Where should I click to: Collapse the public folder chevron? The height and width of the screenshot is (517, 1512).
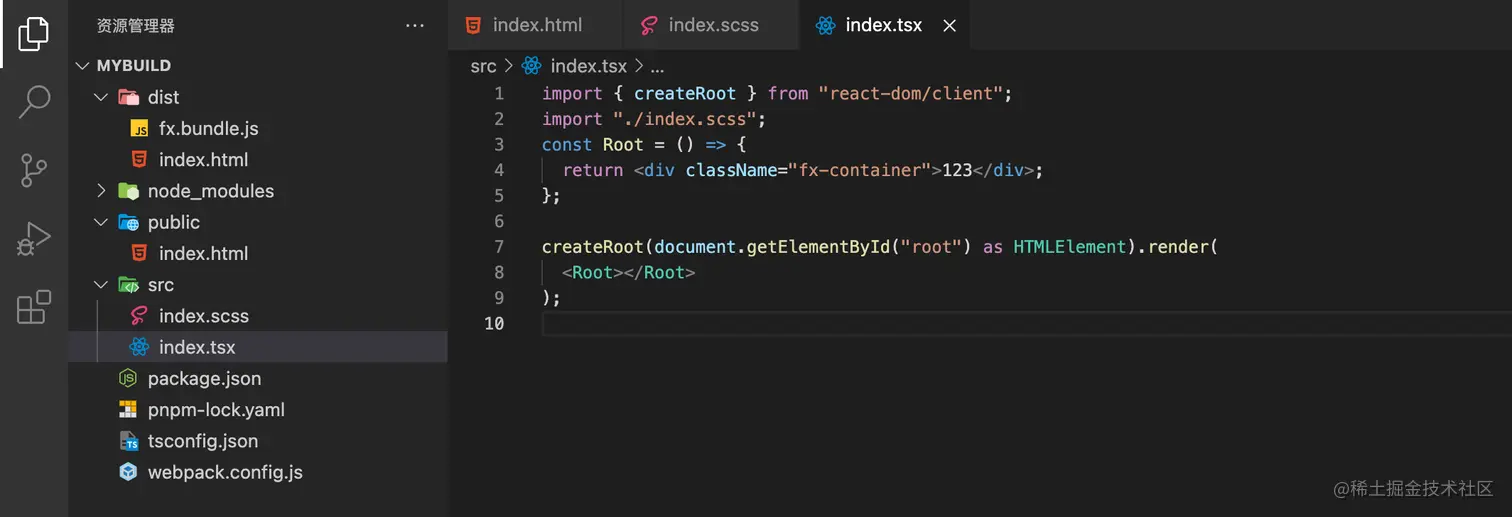click(x=101, y=222)
